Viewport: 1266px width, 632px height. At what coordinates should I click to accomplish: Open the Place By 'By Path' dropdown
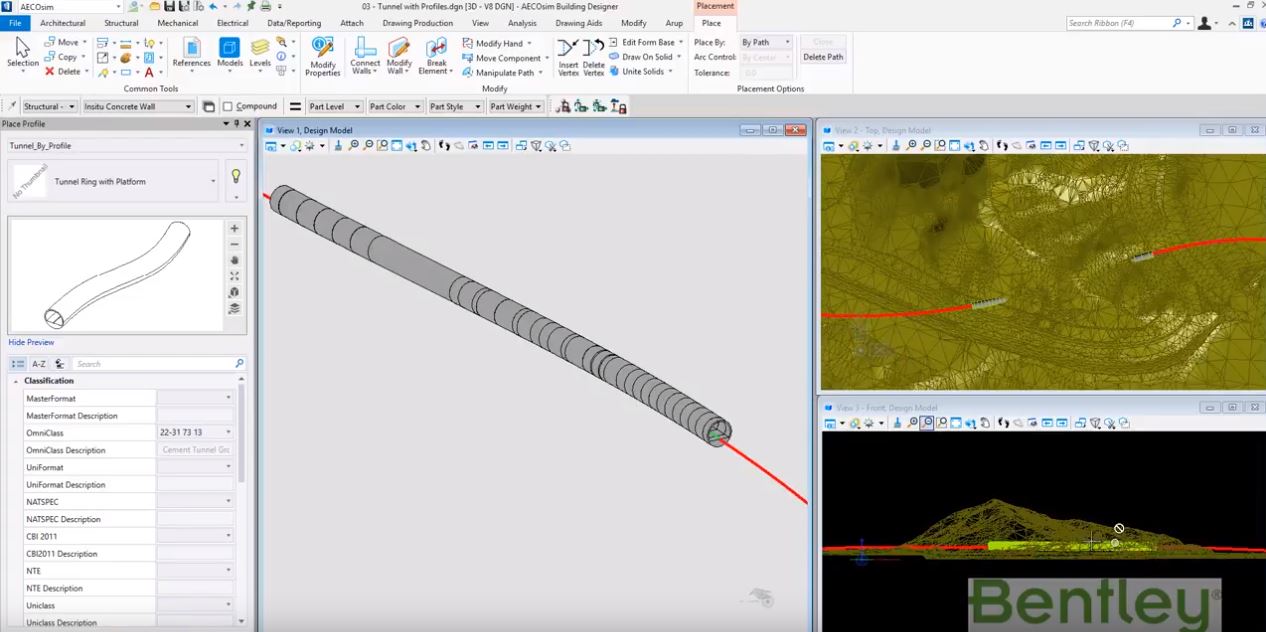[x=766, y=42]
